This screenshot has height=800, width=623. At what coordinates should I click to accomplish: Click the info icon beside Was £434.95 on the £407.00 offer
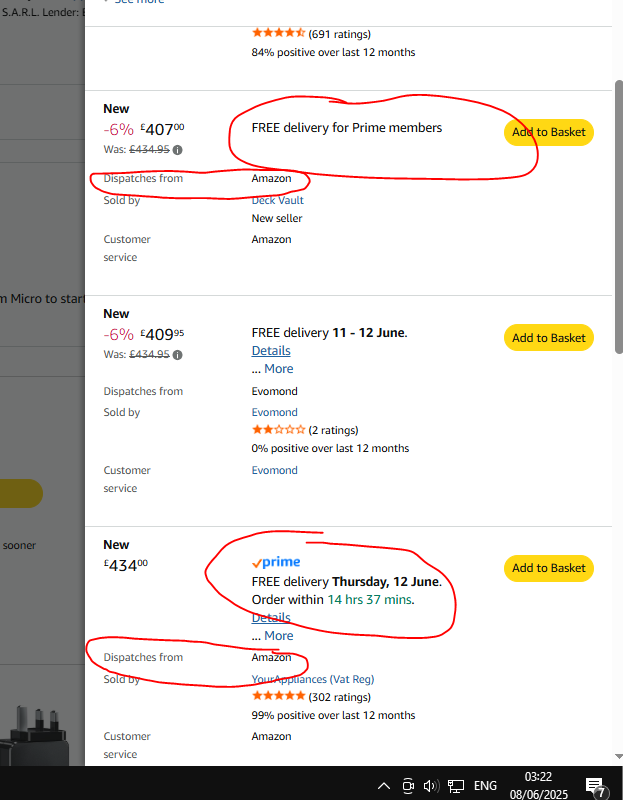177,150
